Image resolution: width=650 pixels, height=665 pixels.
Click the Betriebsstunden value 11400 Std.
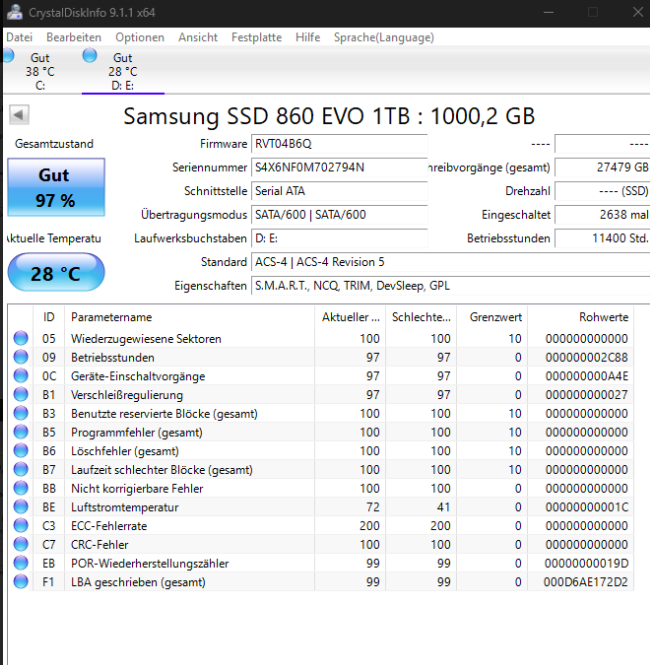(x=603, y=238)
